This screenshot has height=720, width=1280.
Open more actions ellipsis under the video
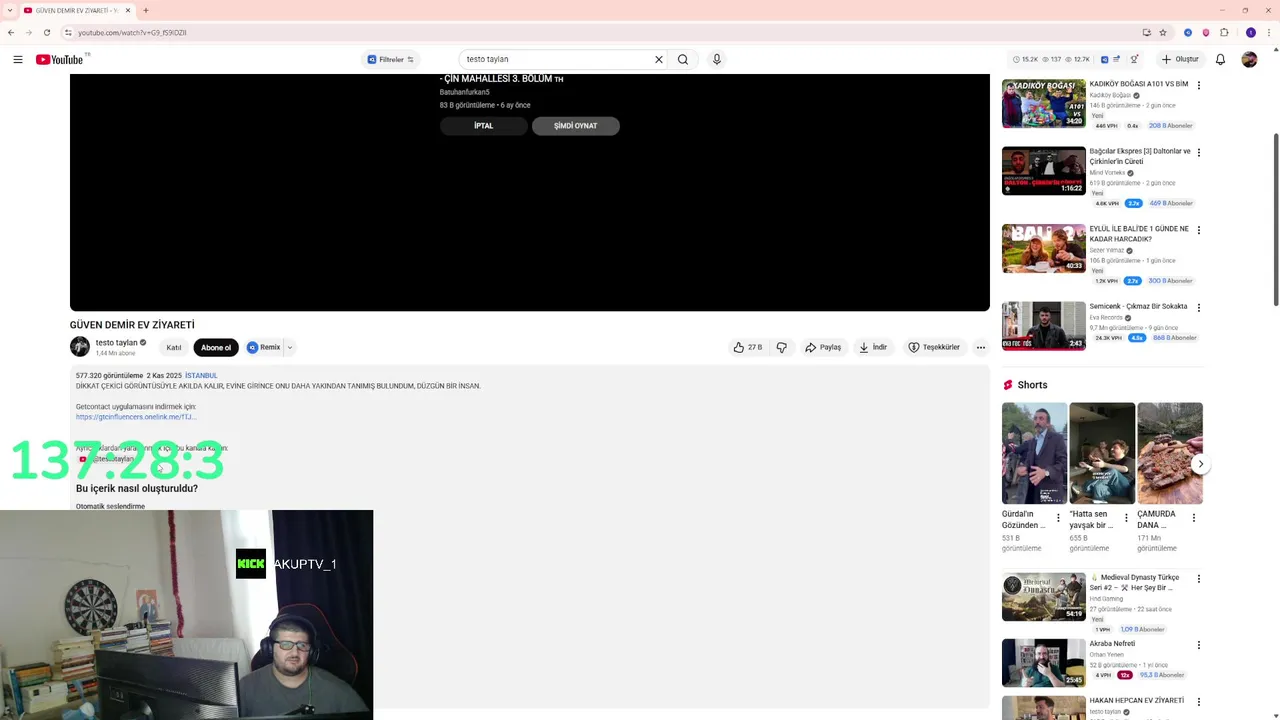click(981, 347)
